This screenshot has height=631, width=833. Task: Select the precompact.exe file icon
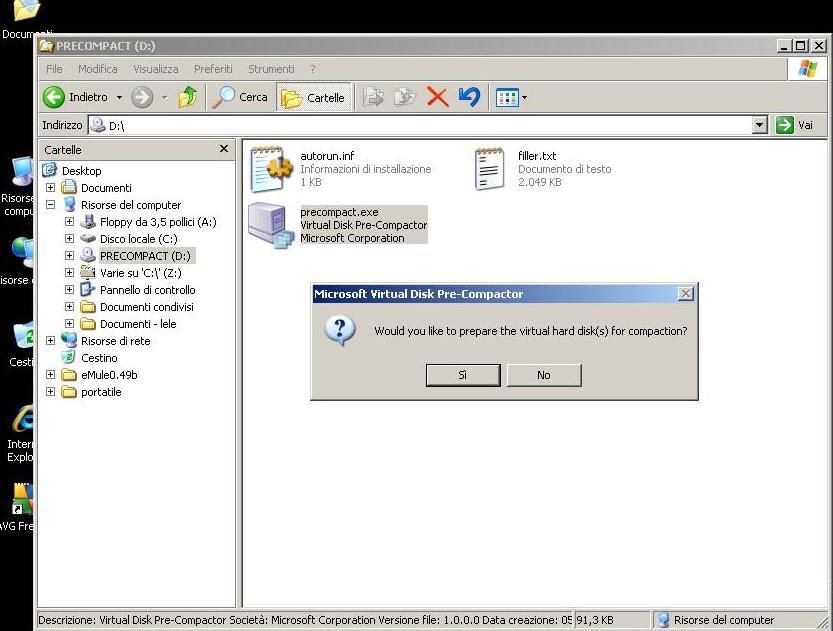[x=271, y=226]
